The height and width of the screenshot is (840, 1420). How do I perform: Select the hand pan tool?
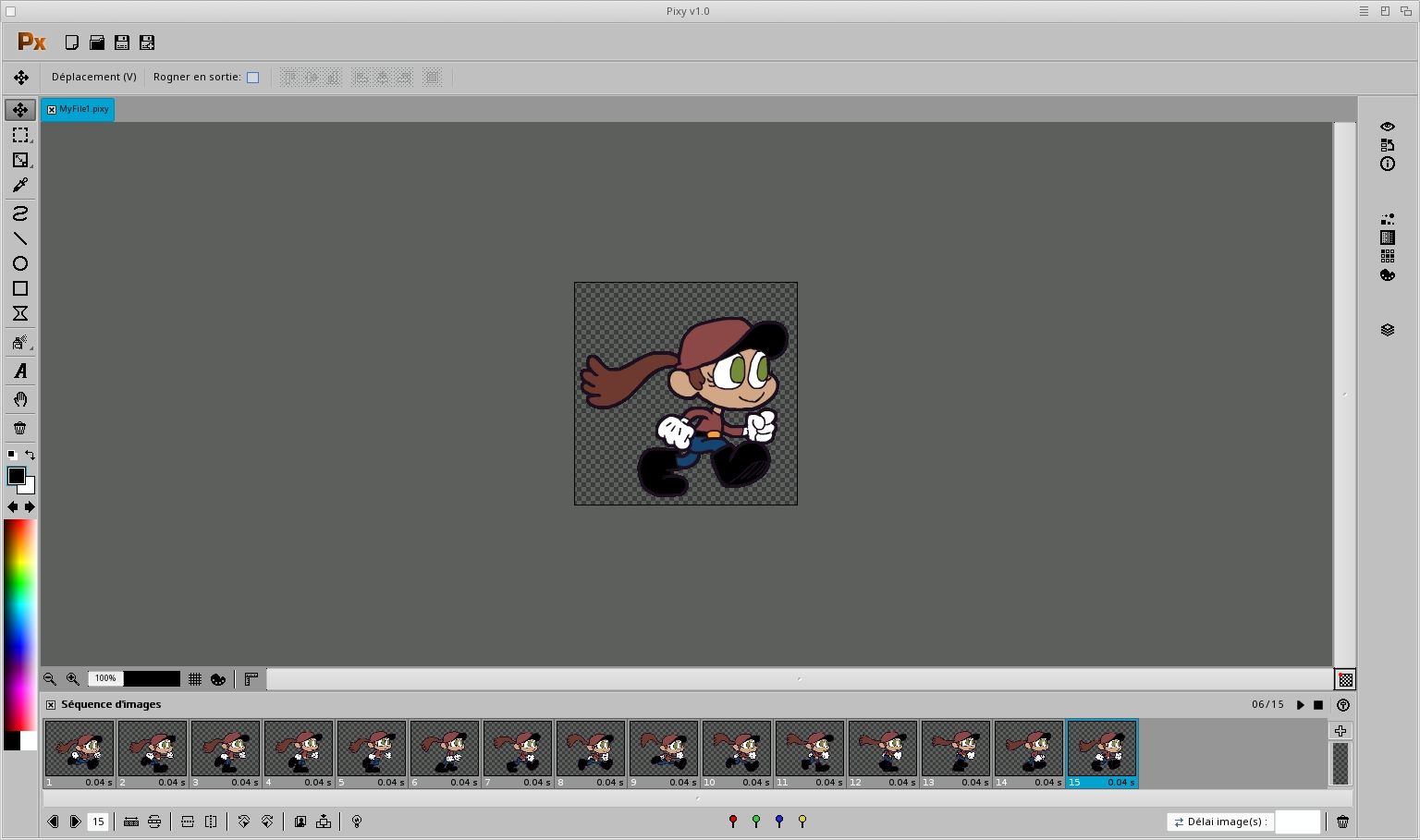pyautogui.click(x=20, y=399)
